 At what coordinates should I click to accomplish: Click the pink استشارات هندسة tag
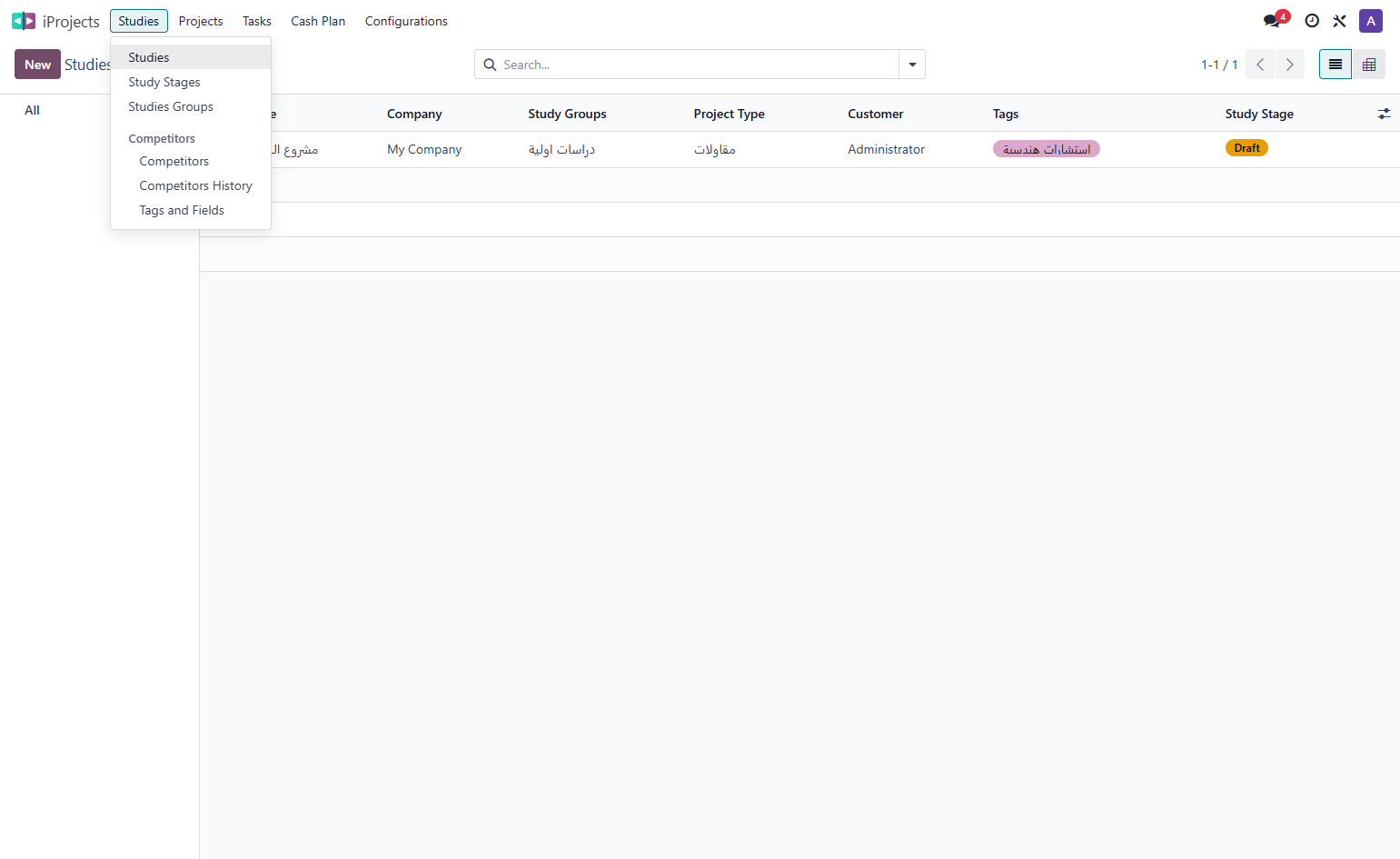click(1047, 149)
